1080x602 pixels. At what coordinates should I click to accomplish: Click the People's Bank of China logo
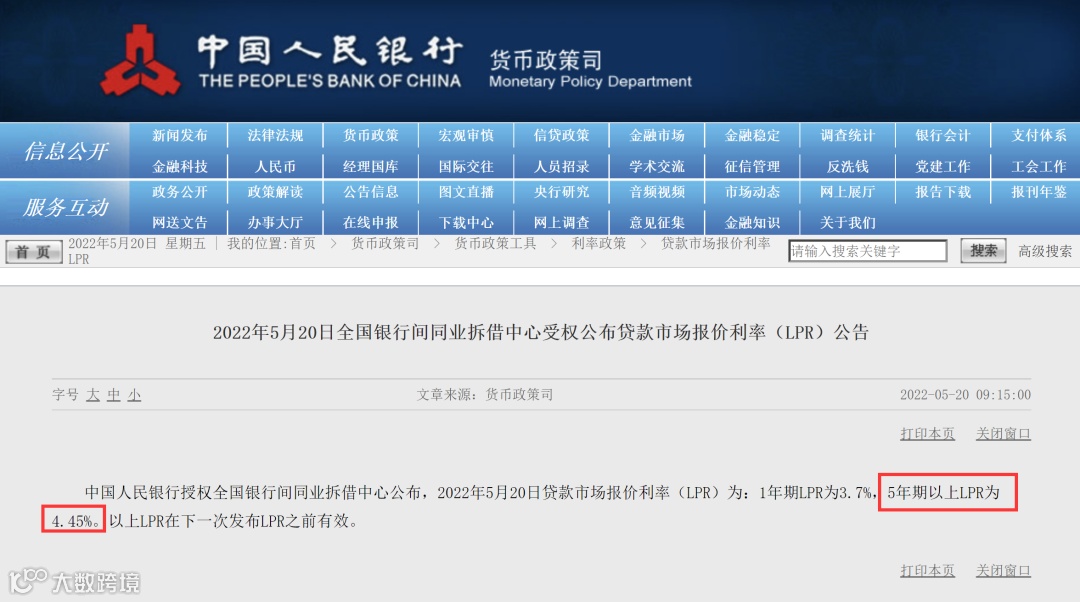point(140,60)
